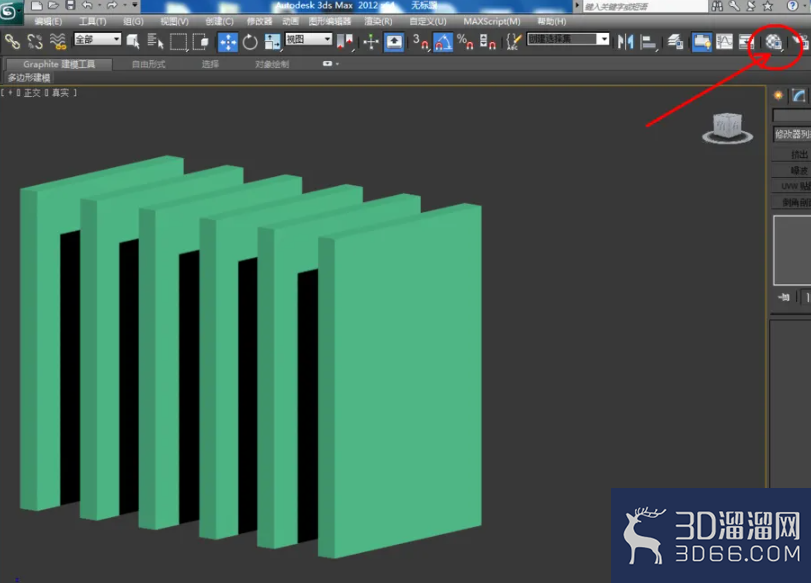Viewport: 811px width, 583px height.
Task: Select the Bind to Space Warp icon
Action: pyautogui.click(x=58, y=41)
